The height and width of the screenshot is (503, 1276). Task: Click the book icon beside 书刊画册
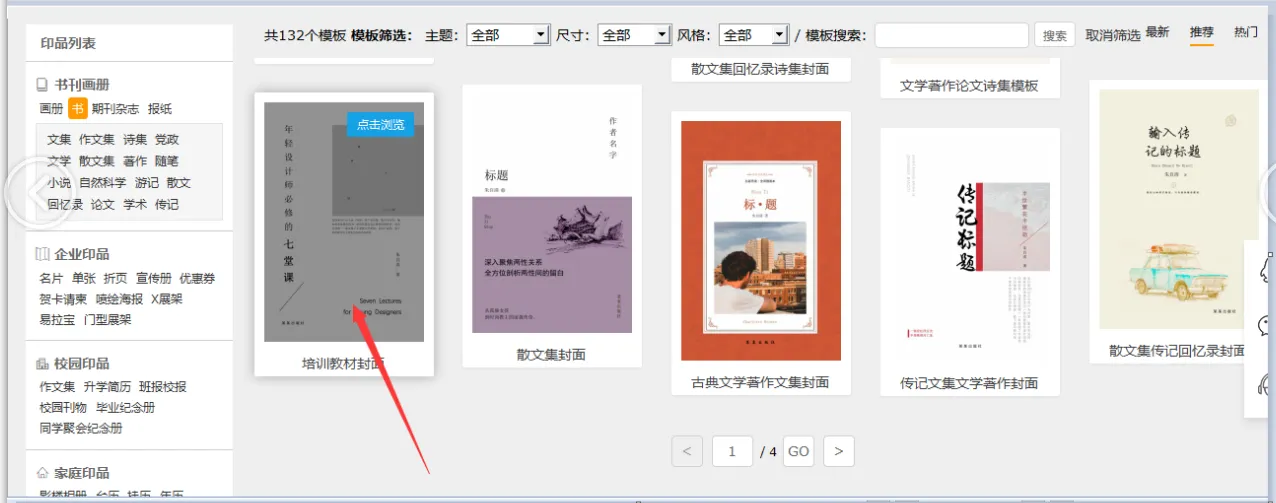pyautogui.click(x=43, y=85)
